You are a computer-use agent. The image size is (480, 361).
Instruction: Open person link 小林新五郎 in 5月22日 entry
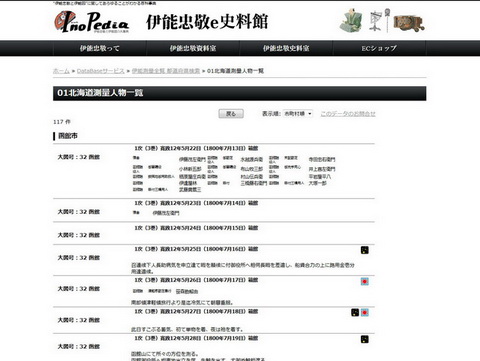(190, 169)
